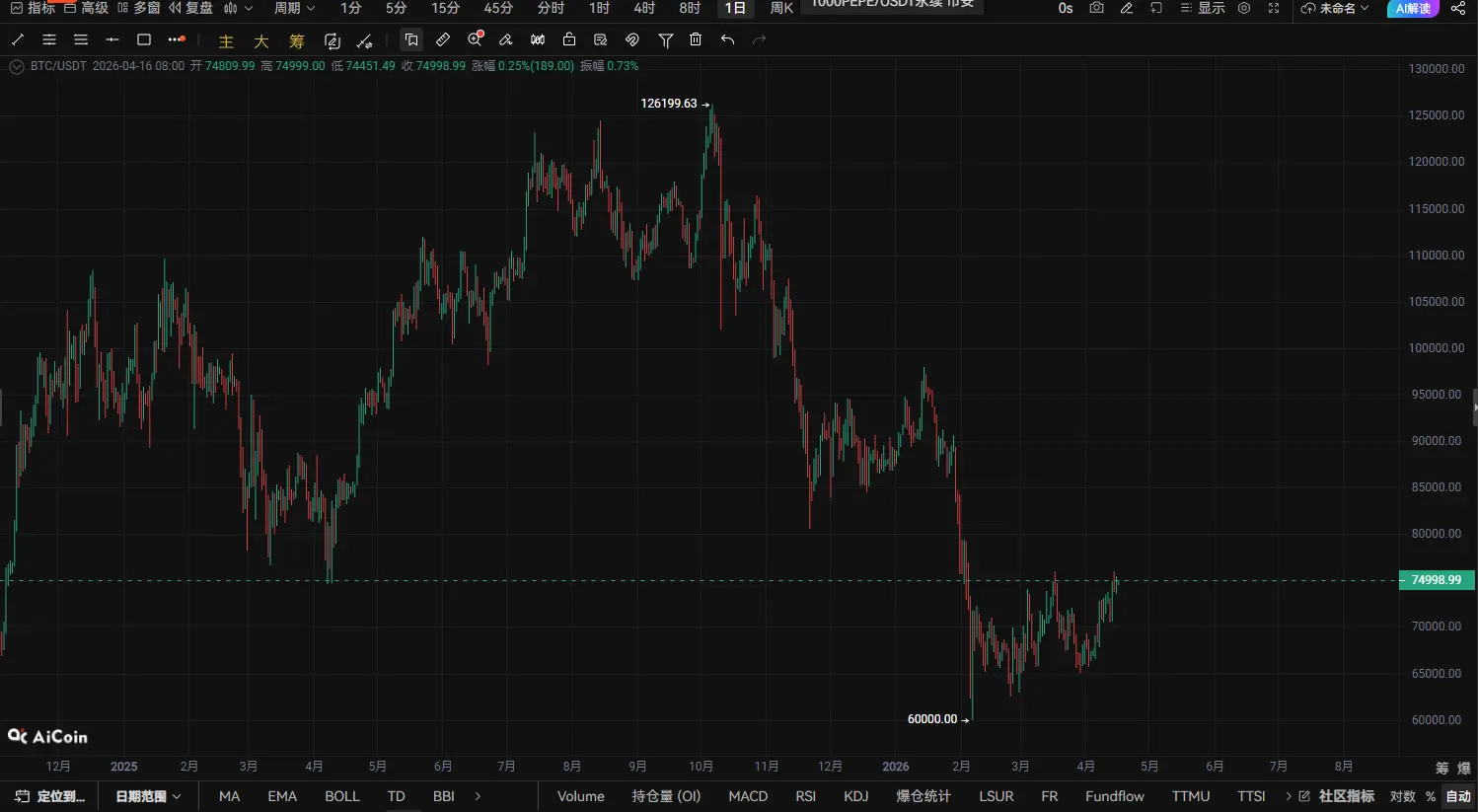
Task: Select the trend line drawing tool
Action: [18, 40]
